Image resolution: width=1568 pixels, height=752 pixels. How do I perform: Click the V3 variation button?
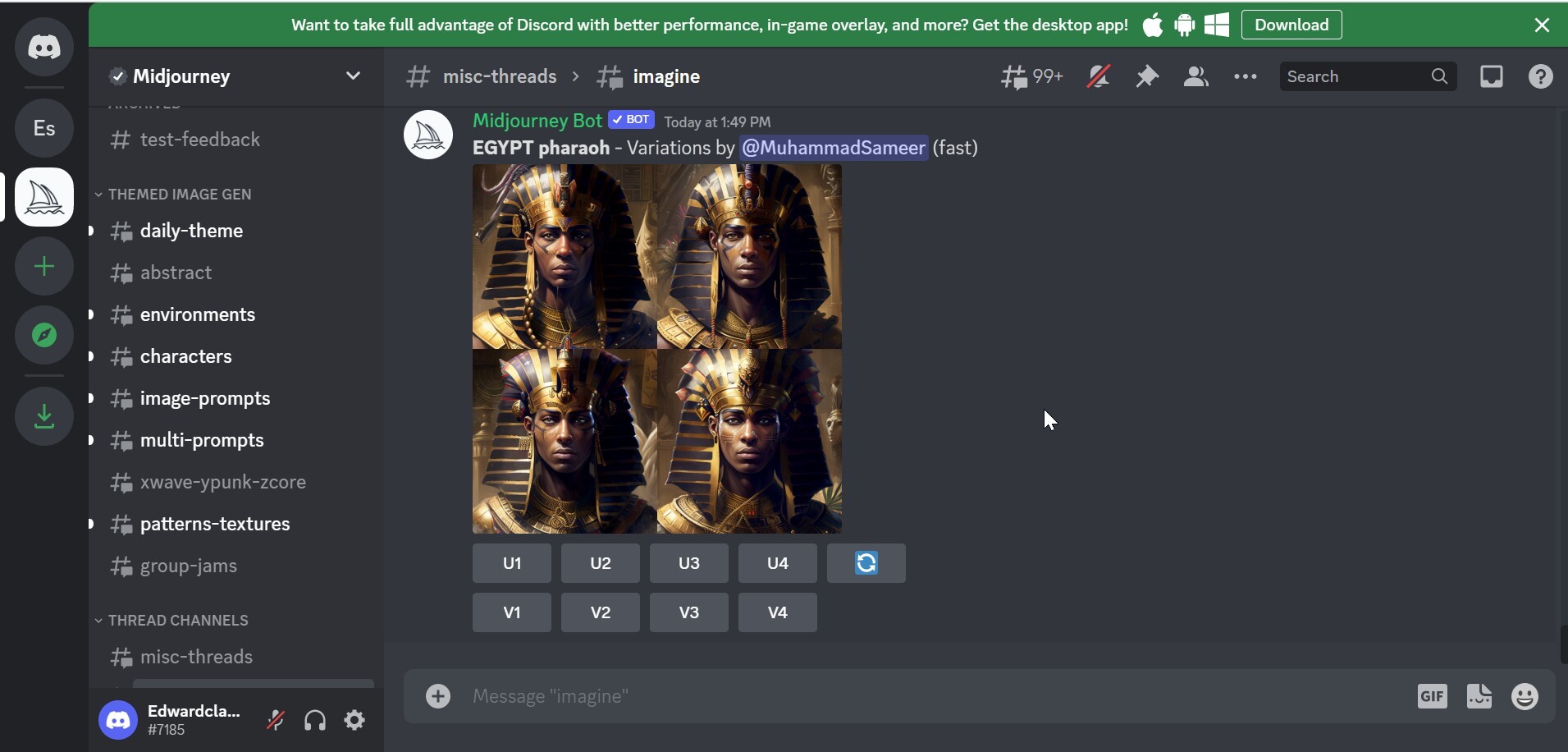[x=689, y=612]
